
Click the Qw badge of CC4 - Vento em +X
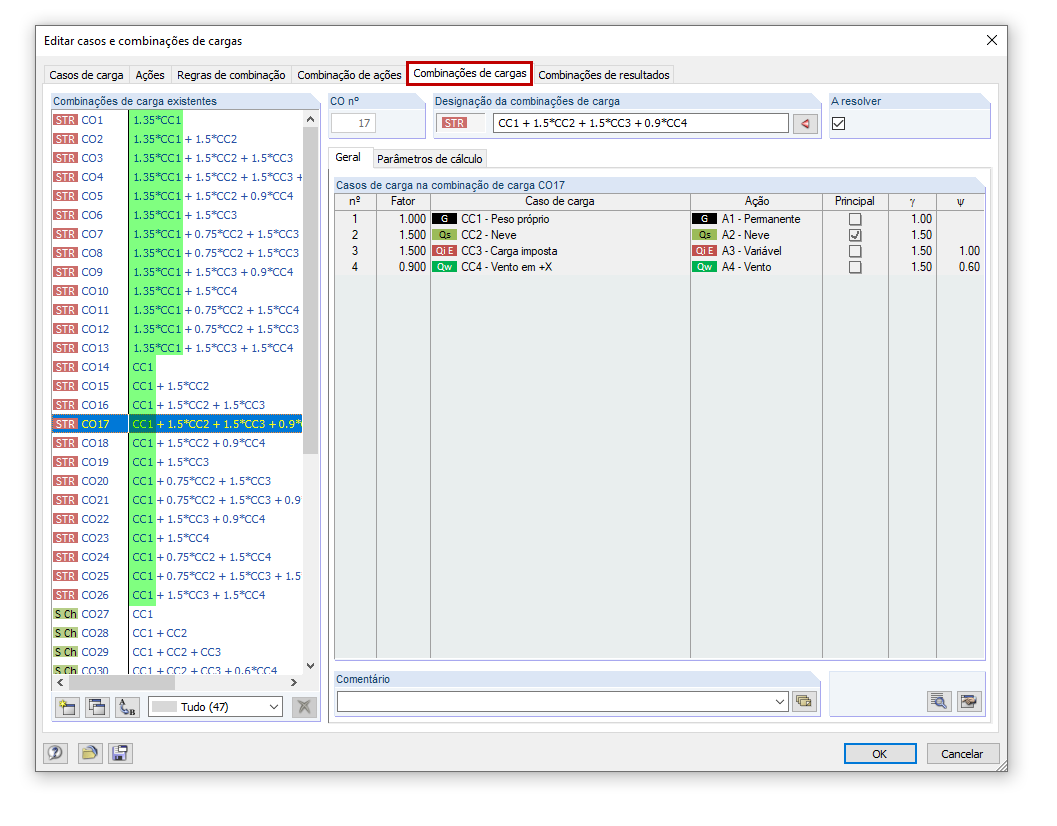(x=444, y=267)
